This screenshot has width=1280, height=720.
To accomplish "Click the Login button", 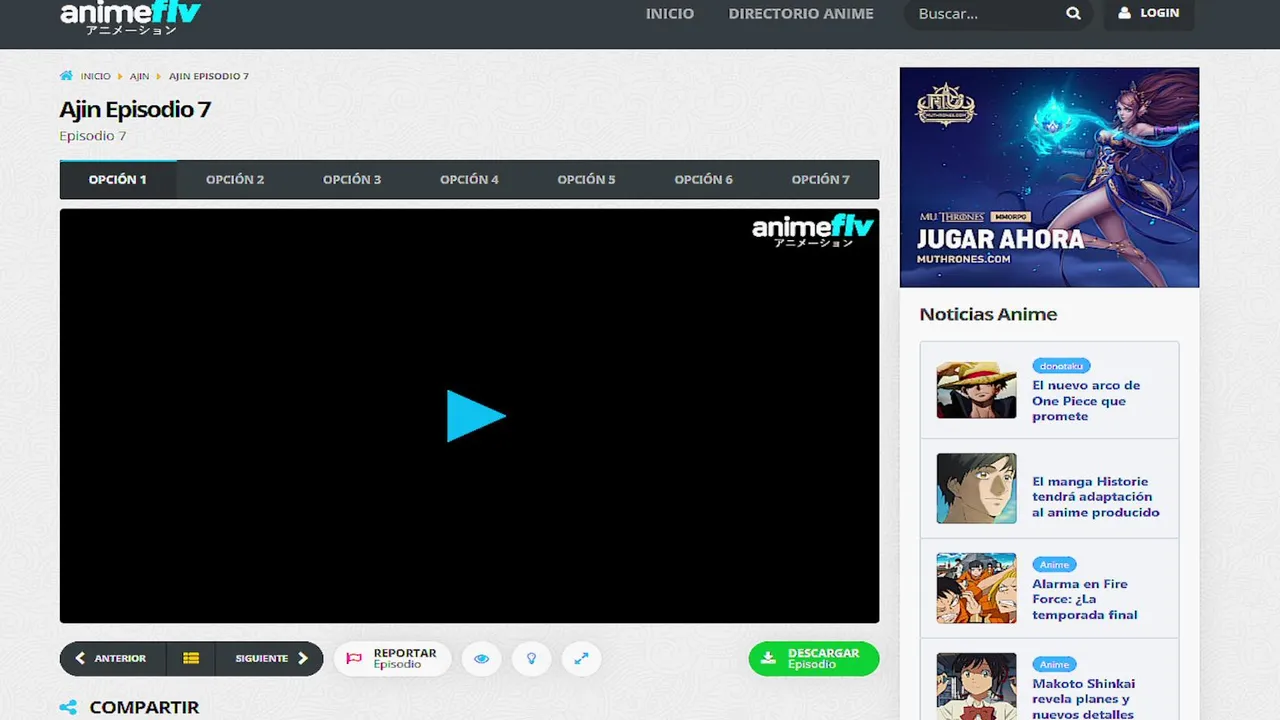I will tap(1149, 14).
